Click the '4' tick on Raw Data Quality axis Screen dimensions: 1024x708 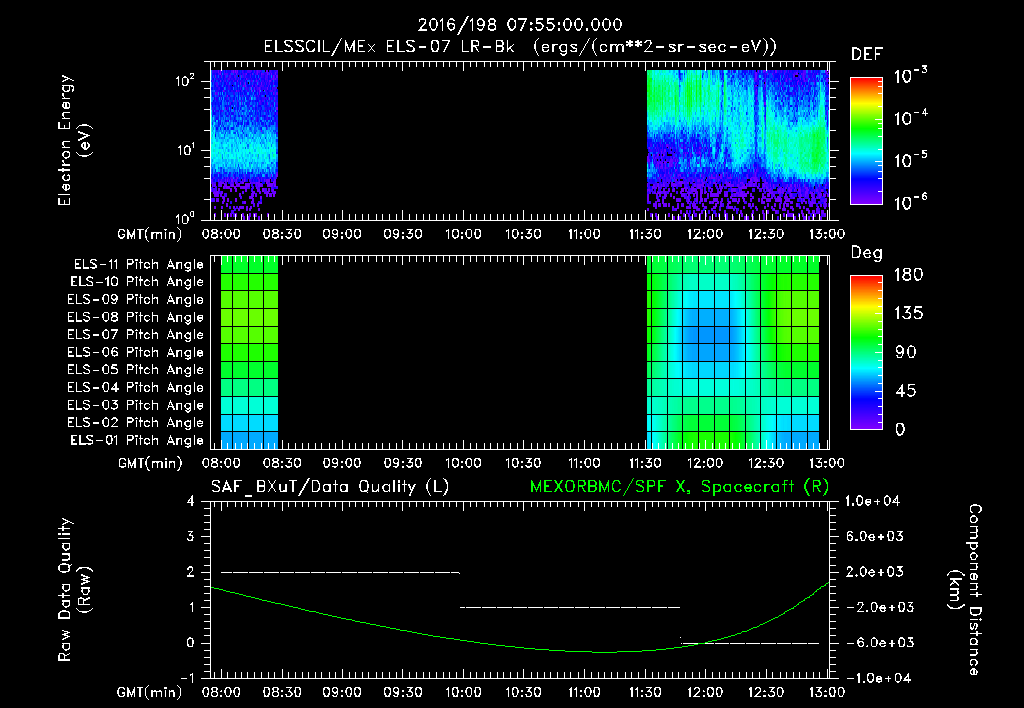[191, 502]
